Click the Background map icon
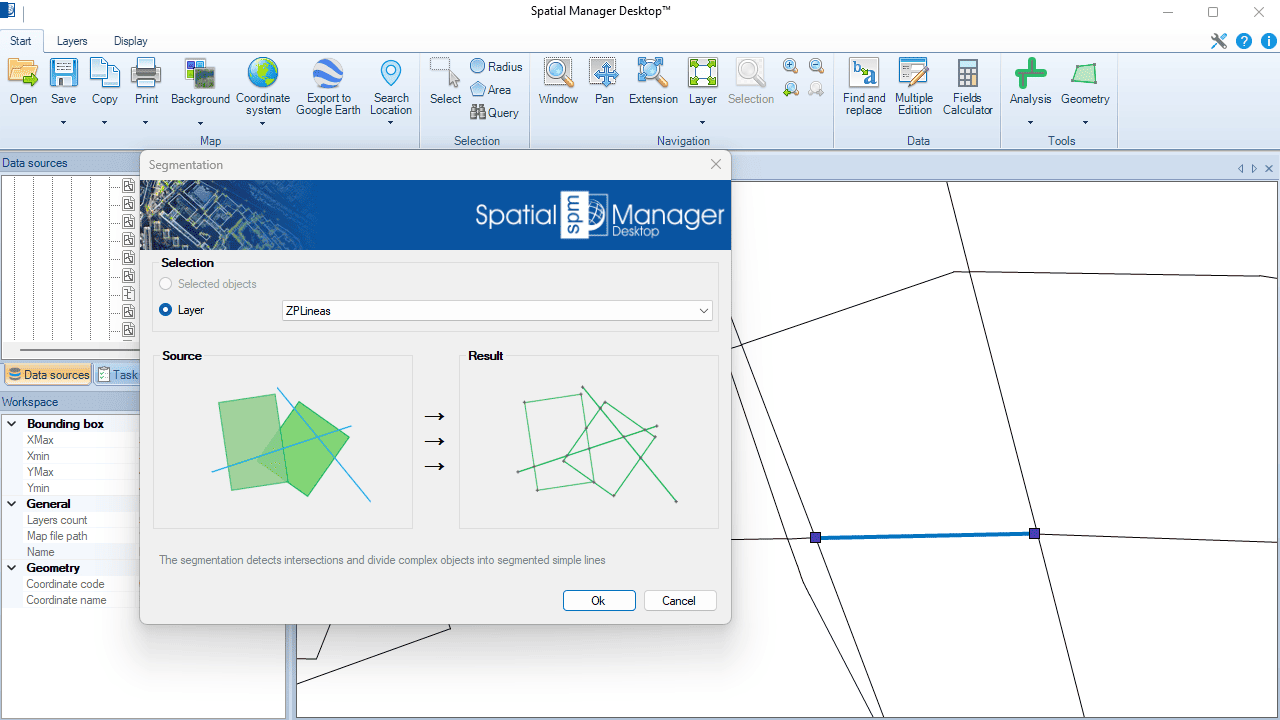 click(x=200, y=72)
